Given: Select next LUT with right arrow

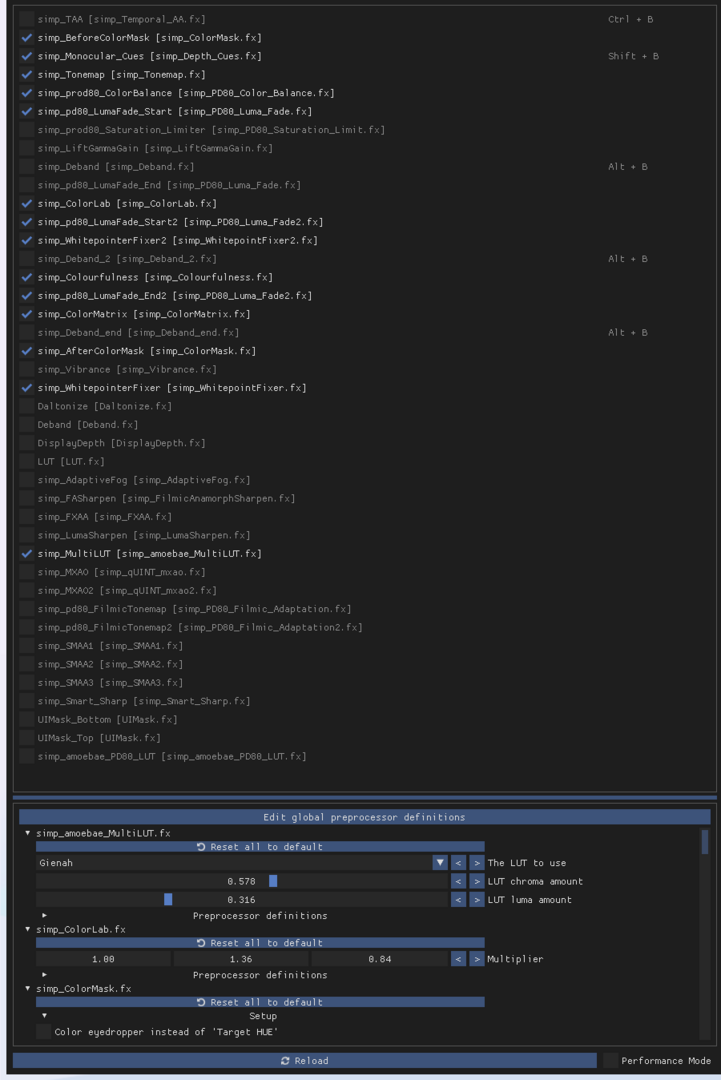Looking at the screenshot, I should (x=477, y=862).
